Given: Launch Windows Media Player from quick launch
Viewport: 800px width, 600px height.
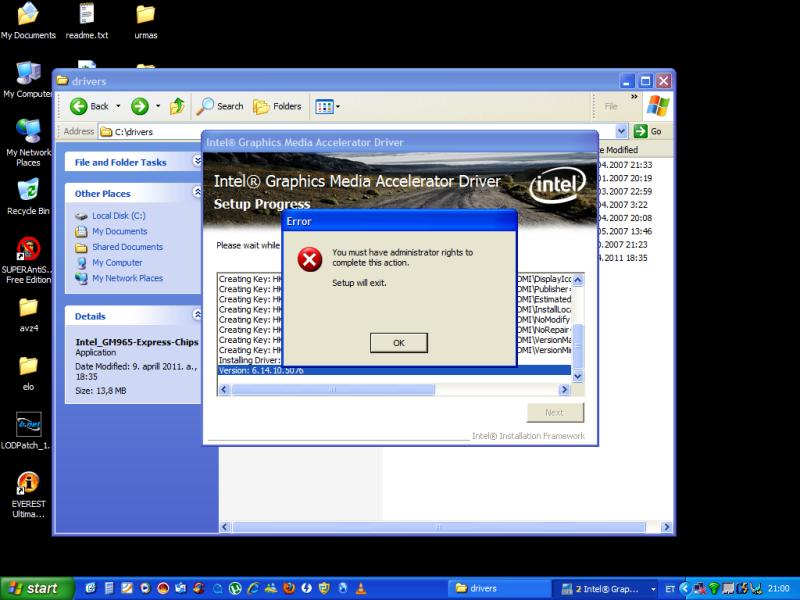Looking at the screenshot, I should [145, 588].
